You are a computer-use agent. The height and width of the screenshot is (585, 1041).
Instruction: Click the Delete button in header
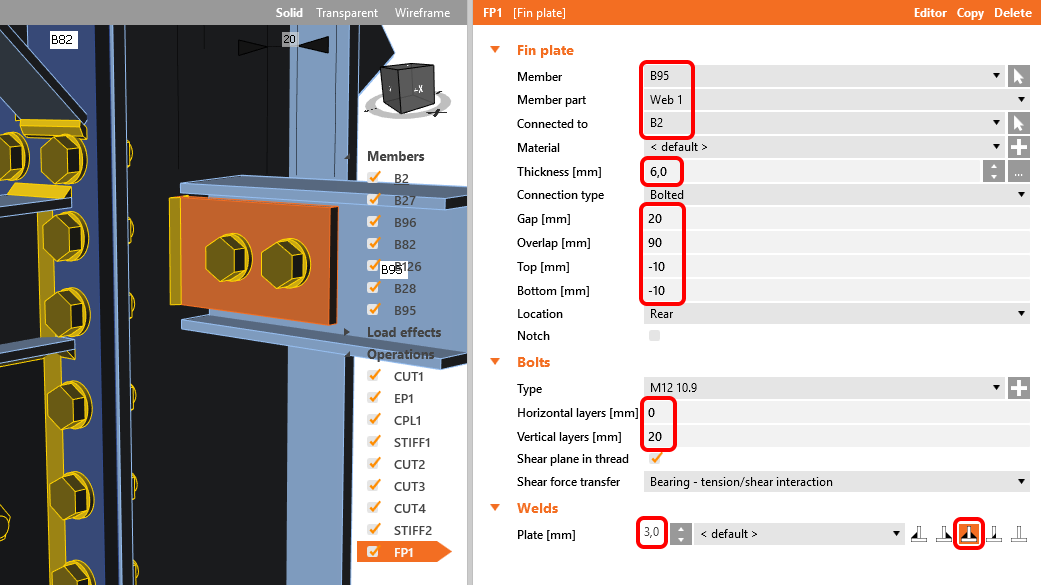1012,13
